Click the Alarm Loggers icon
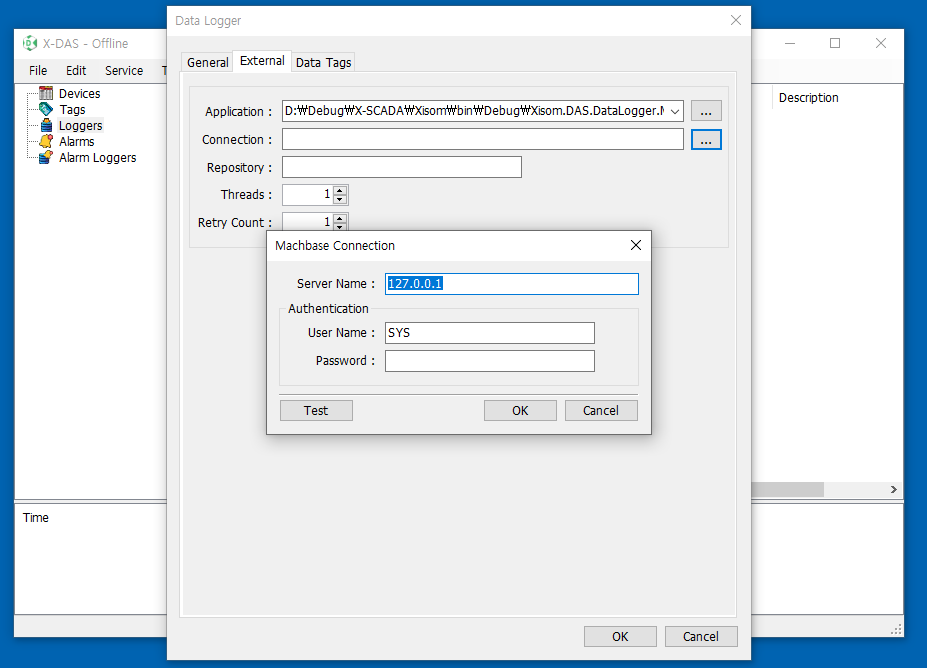 click(46, 157)
